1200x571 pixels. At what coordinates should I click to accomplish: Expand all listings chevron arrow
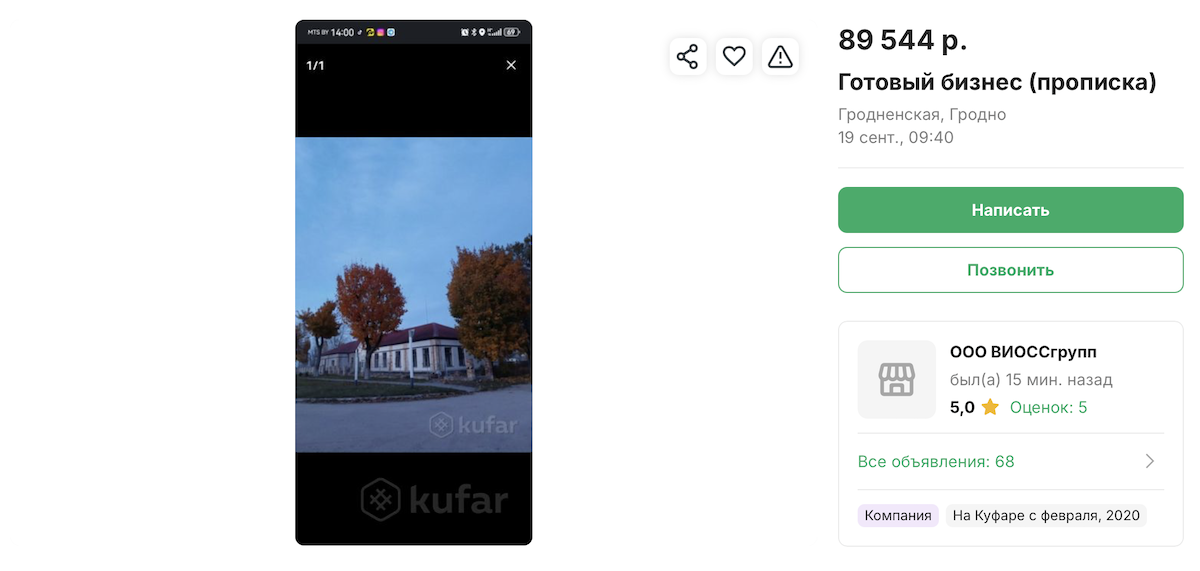click(x=1150, y=461)
